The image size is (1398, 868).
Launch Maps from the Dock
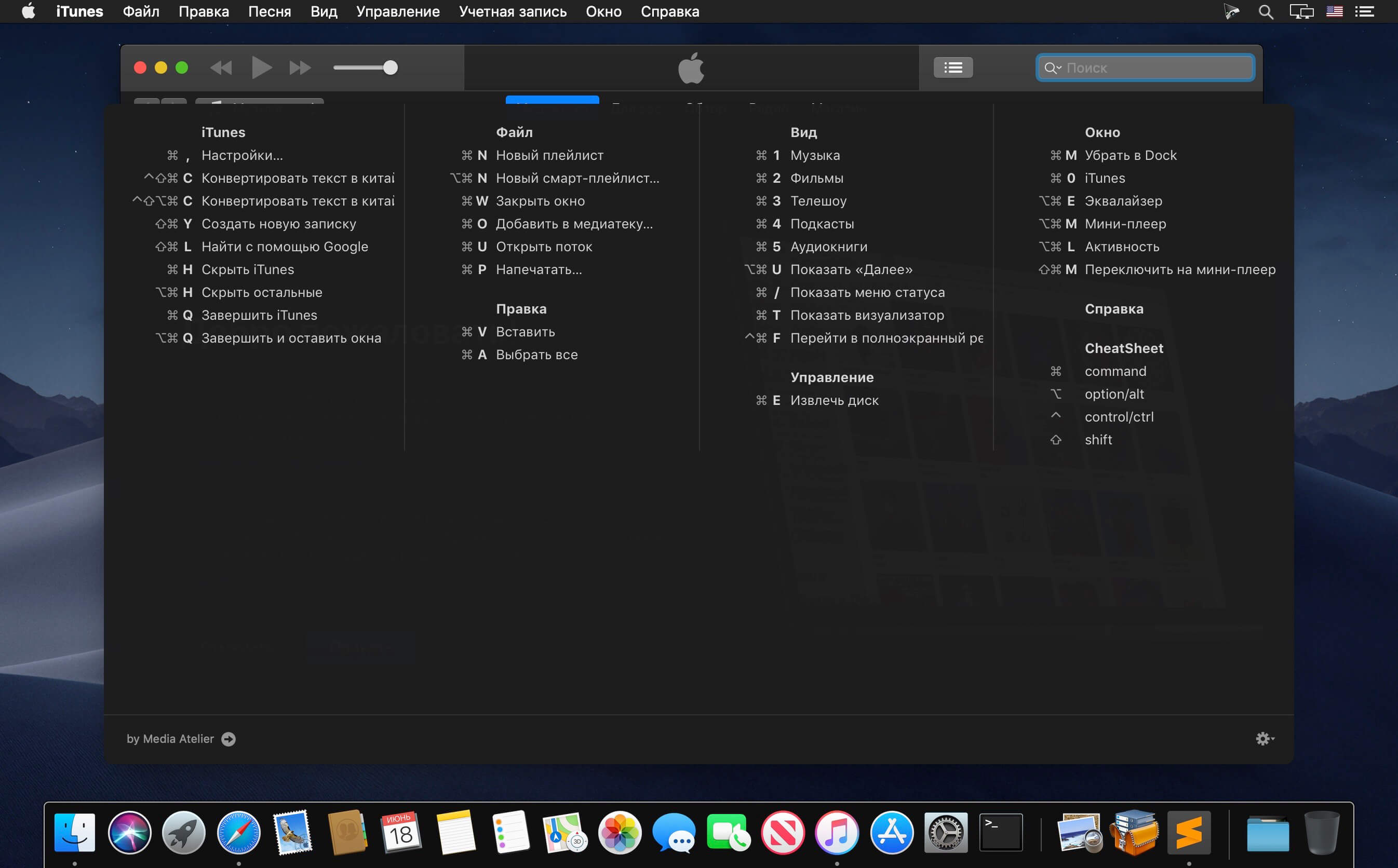click(565, 832)
